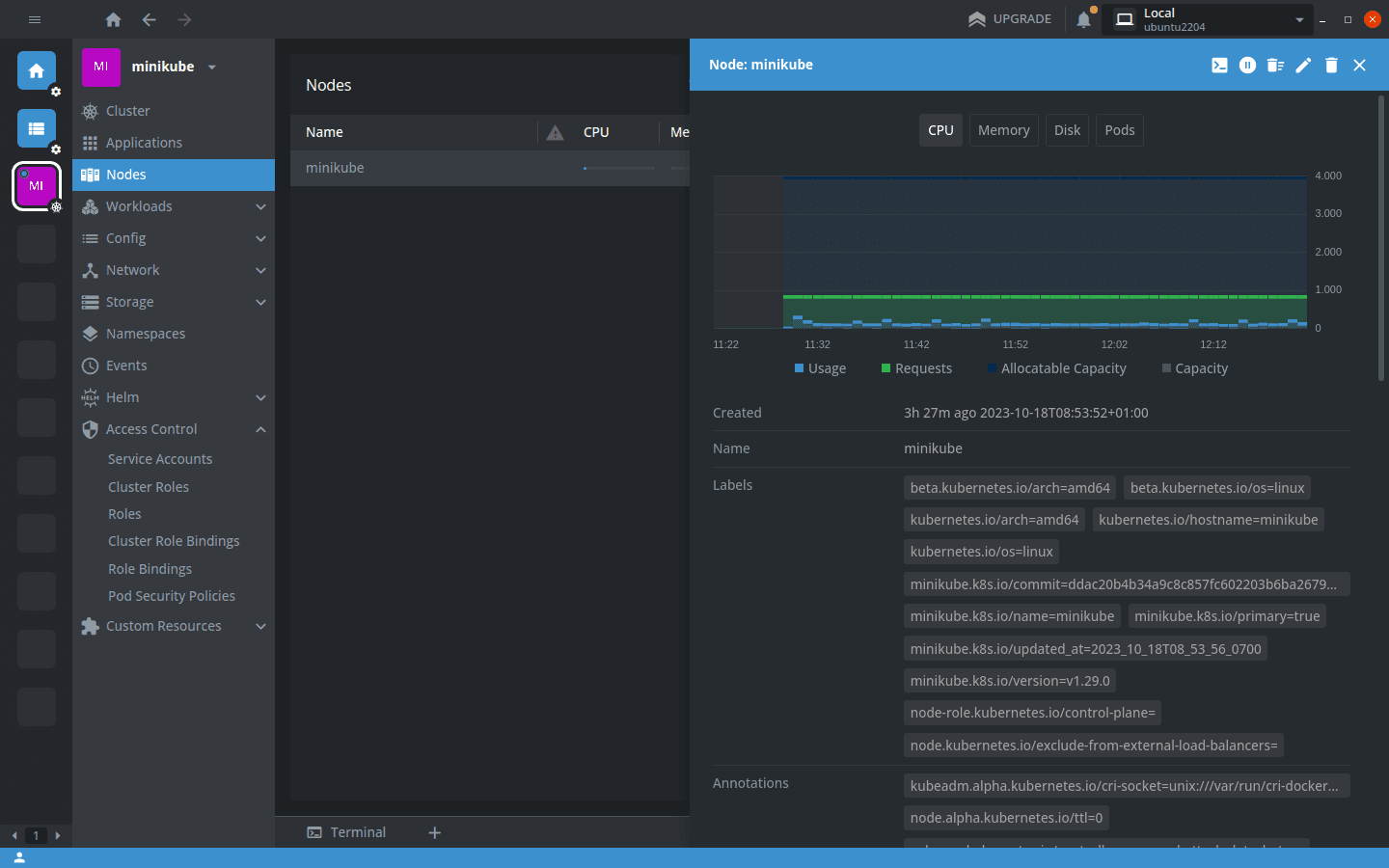Open Events in the sidebar
The image size is (1389, 868).
[174, 366]
